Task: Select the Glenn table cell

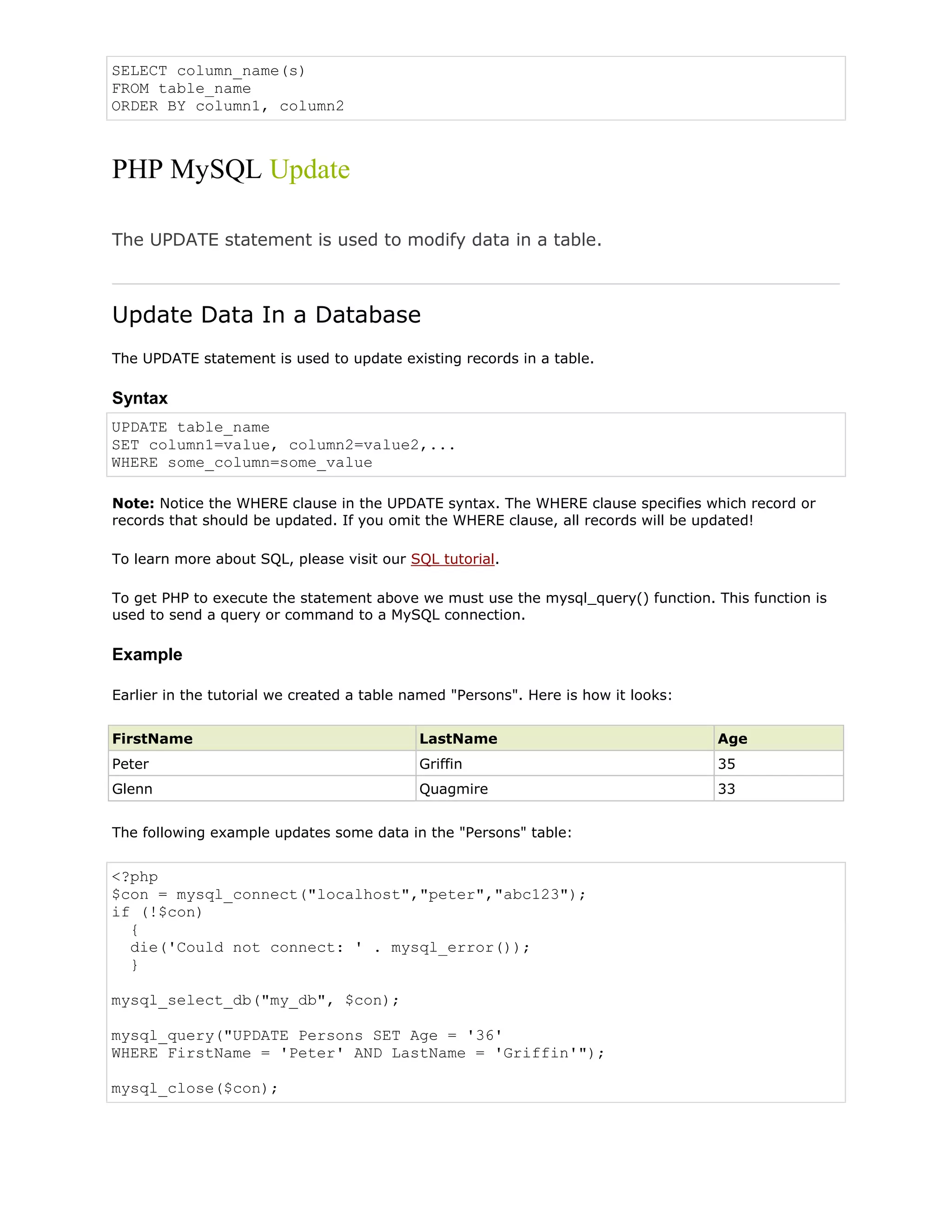Action: (132, 788)
